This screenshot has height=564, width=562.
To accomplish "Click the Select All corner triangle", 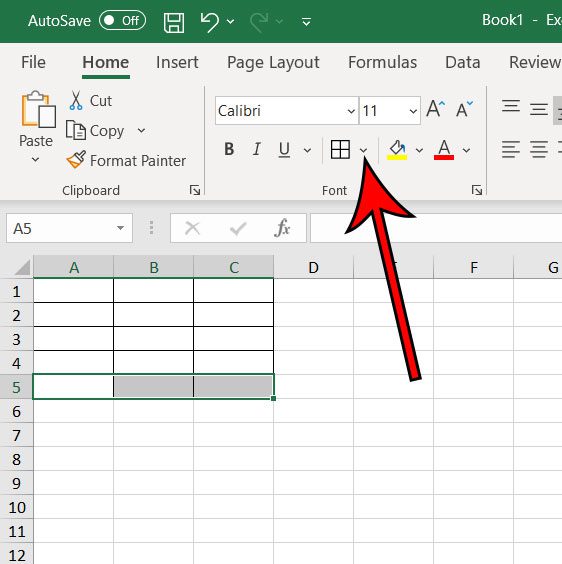I will [22, 267].
